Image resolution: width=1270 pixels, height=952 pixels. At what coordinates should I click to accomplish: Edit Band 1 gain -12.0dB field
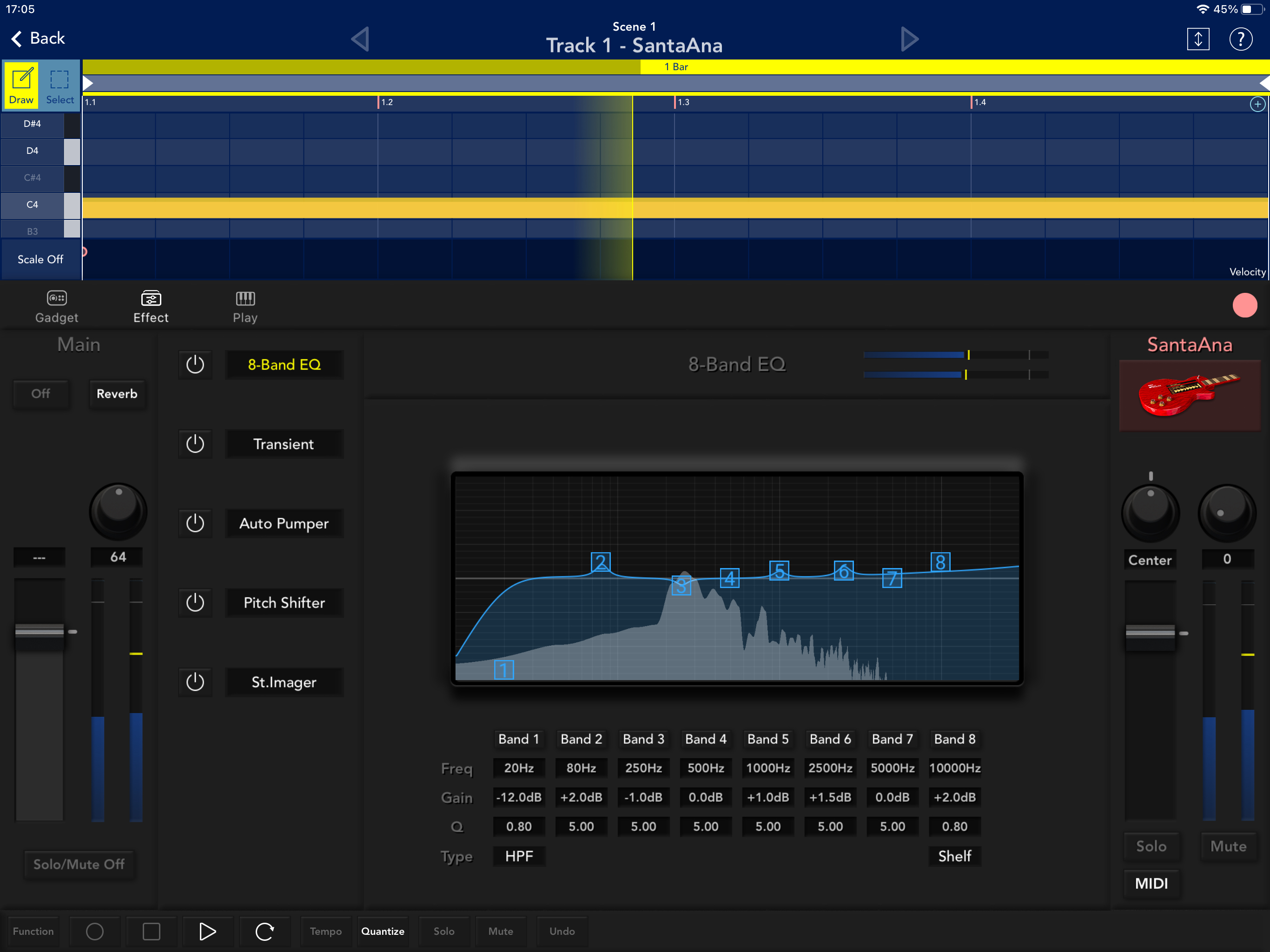click(x=519, y=798)
